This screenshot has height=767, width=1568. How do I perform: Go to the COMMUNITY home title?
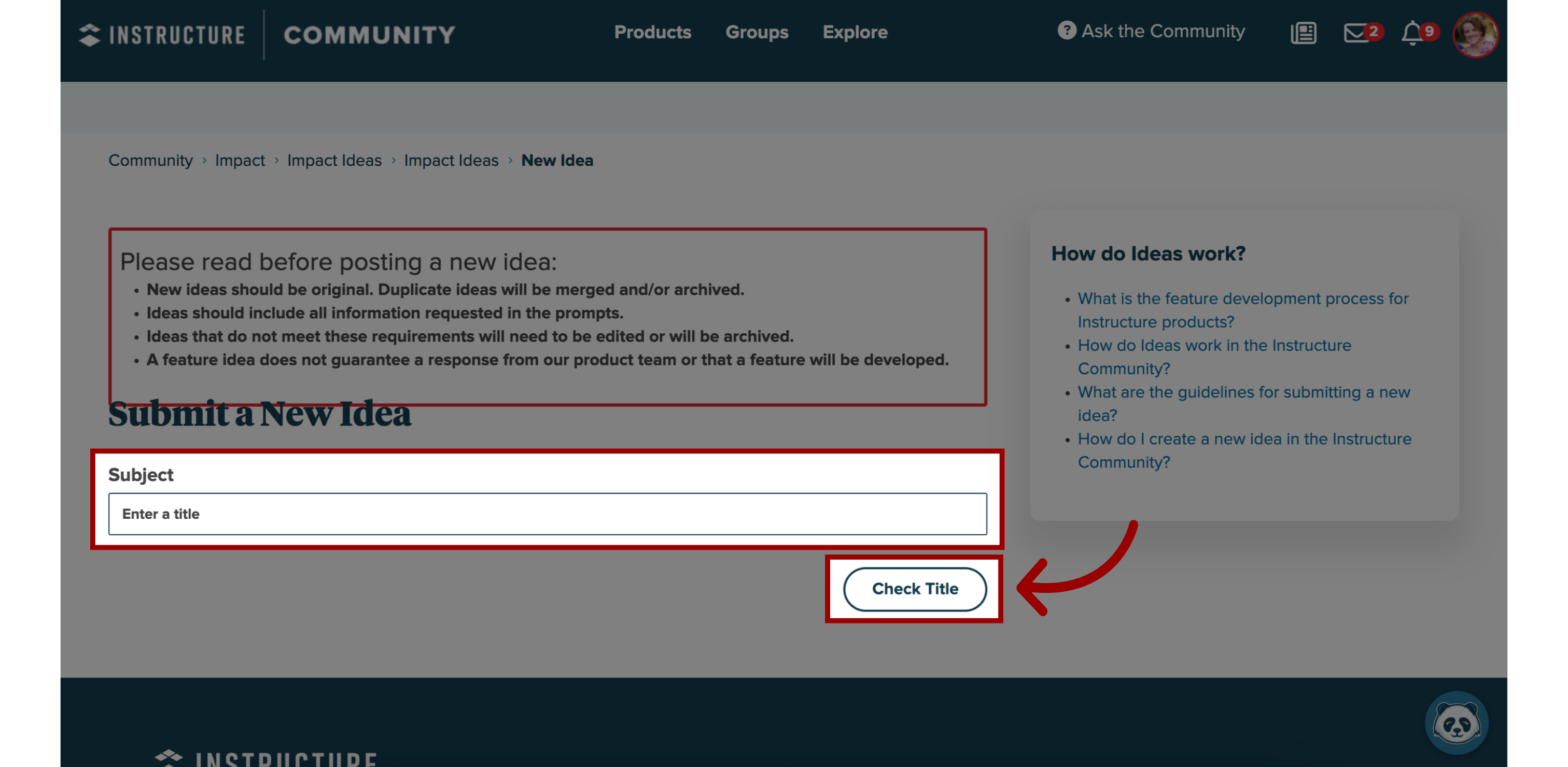(370, 35)
